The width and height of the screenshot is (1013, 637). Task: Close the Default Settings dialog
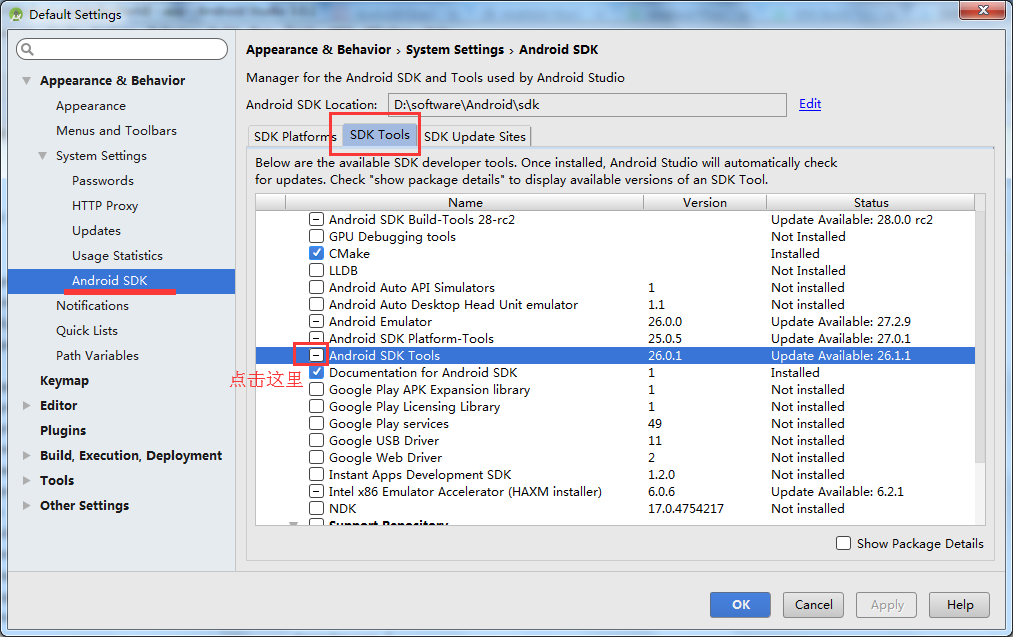(x=982, y=10)
